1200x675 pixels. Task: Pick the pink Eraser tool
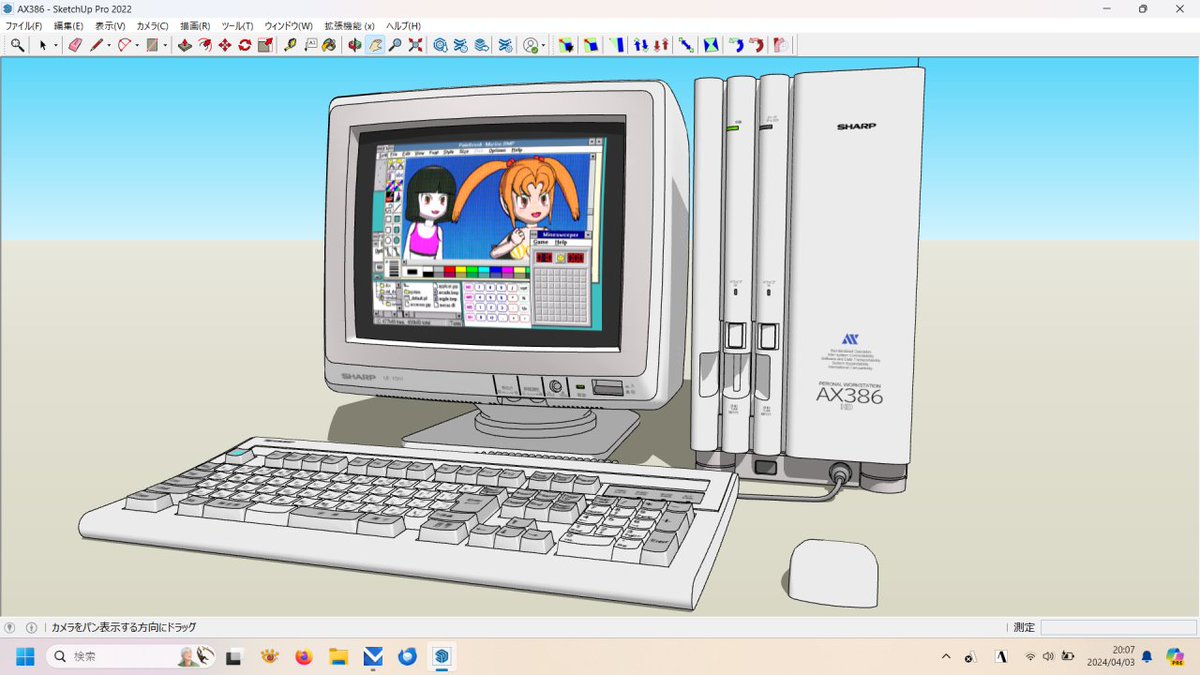click(74, 45)
